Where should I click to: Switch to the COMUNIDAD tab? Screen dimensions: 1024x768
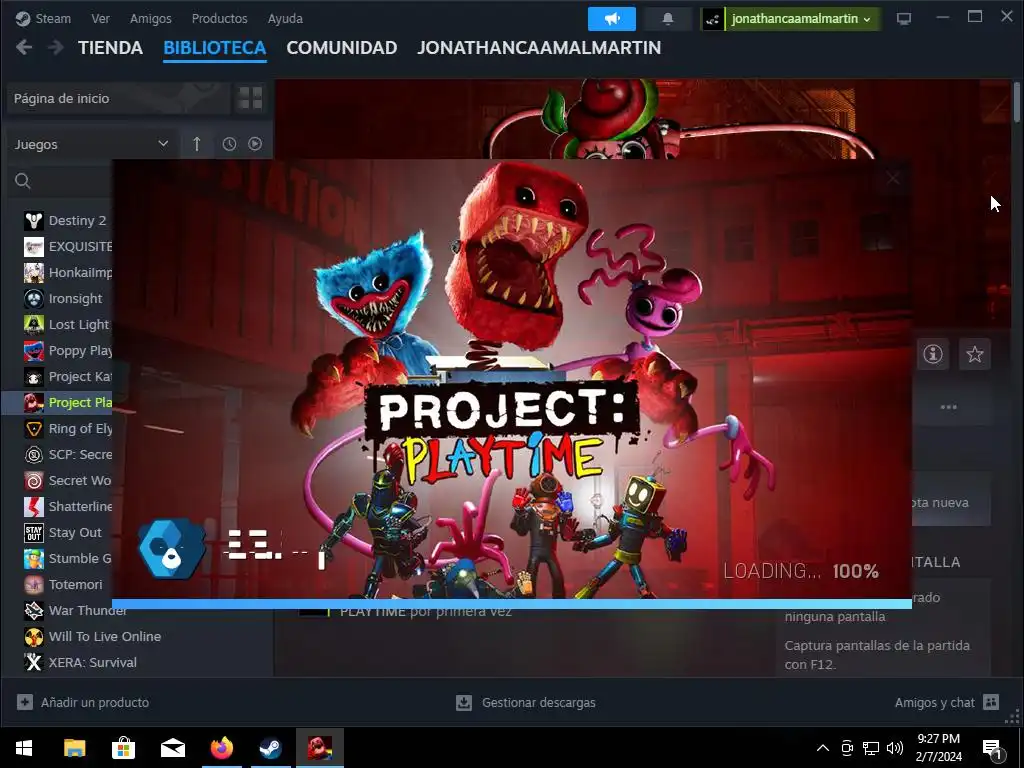(x=342, y=48)
